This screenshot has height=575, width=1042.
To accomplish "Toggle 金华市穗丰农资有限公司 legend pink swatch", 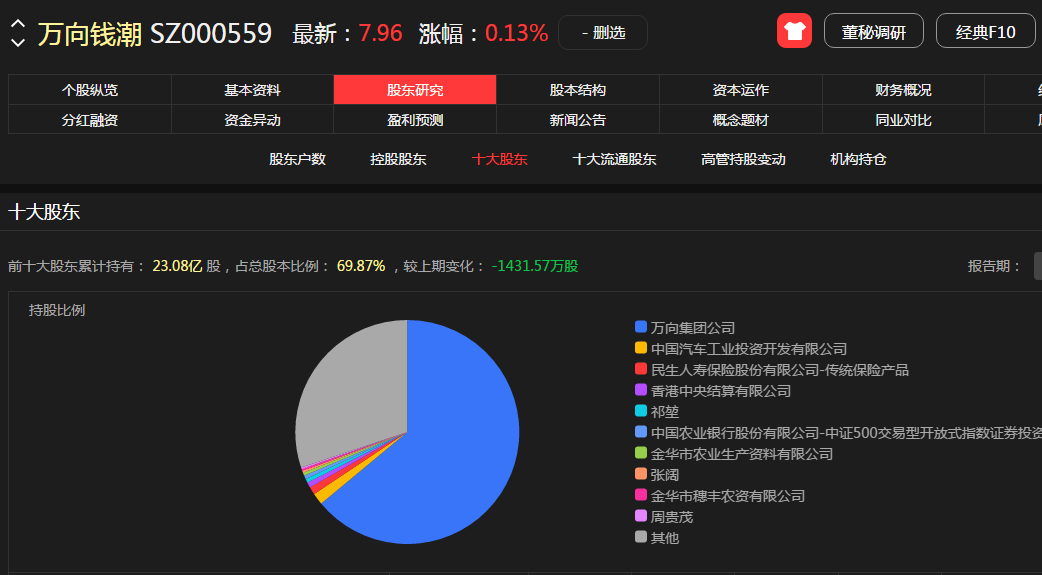I will tap(641, 495).
